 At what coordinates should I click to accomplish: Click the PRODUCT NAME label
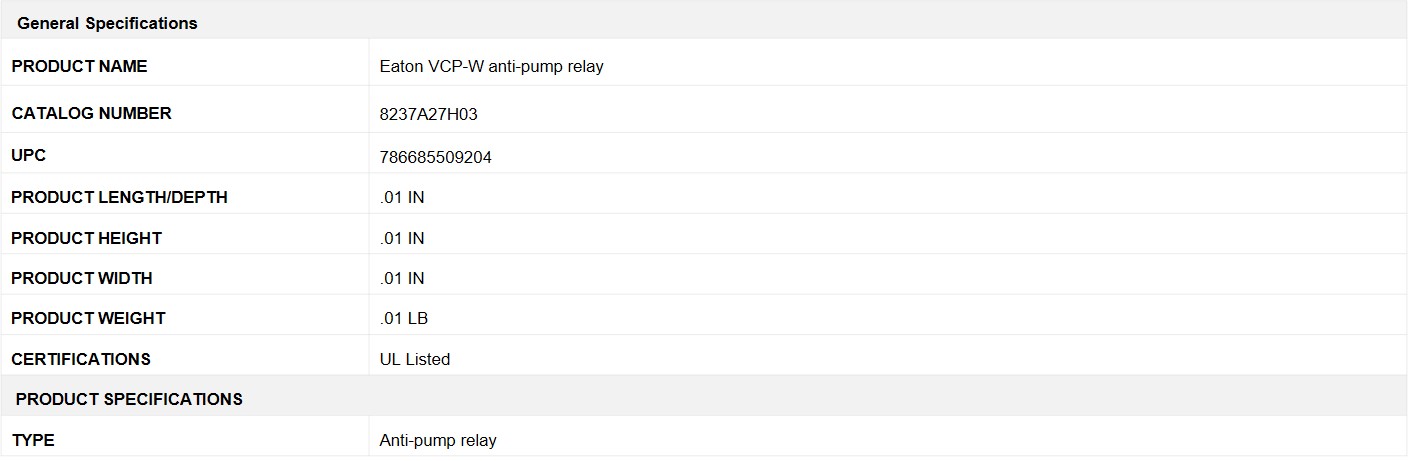click(79, 67)
